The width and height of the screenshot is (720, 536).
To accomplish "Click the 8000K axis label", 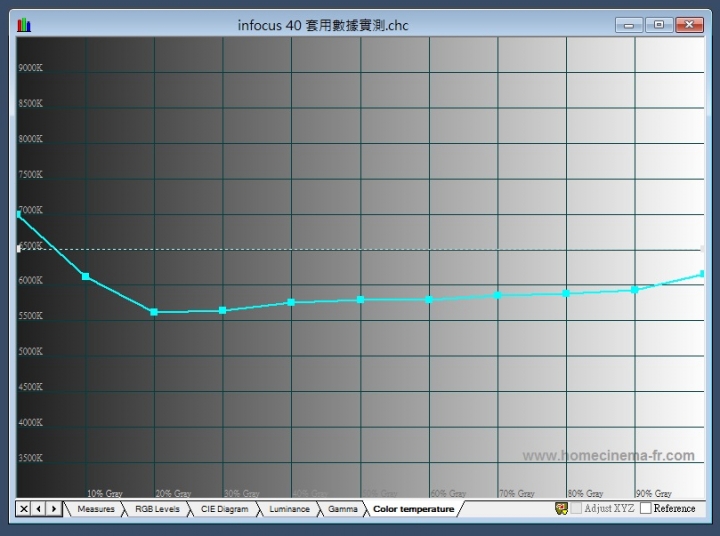I will point(30,139).
